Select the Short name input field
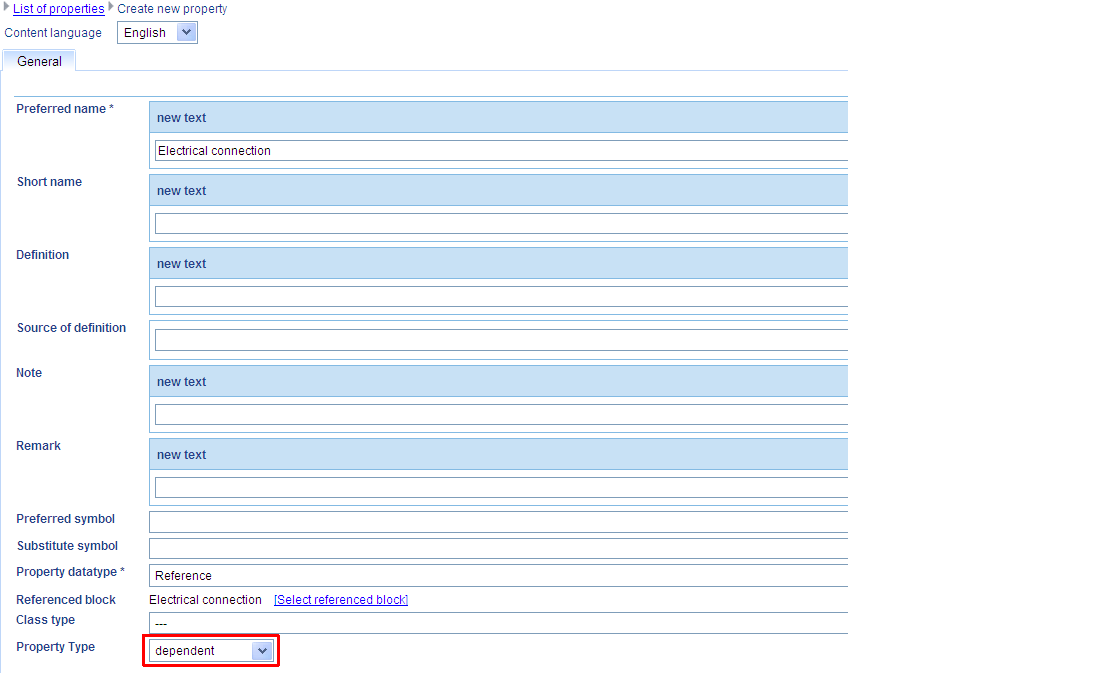This screenshot has height=673, width=1097. click(x=500, y=224)
